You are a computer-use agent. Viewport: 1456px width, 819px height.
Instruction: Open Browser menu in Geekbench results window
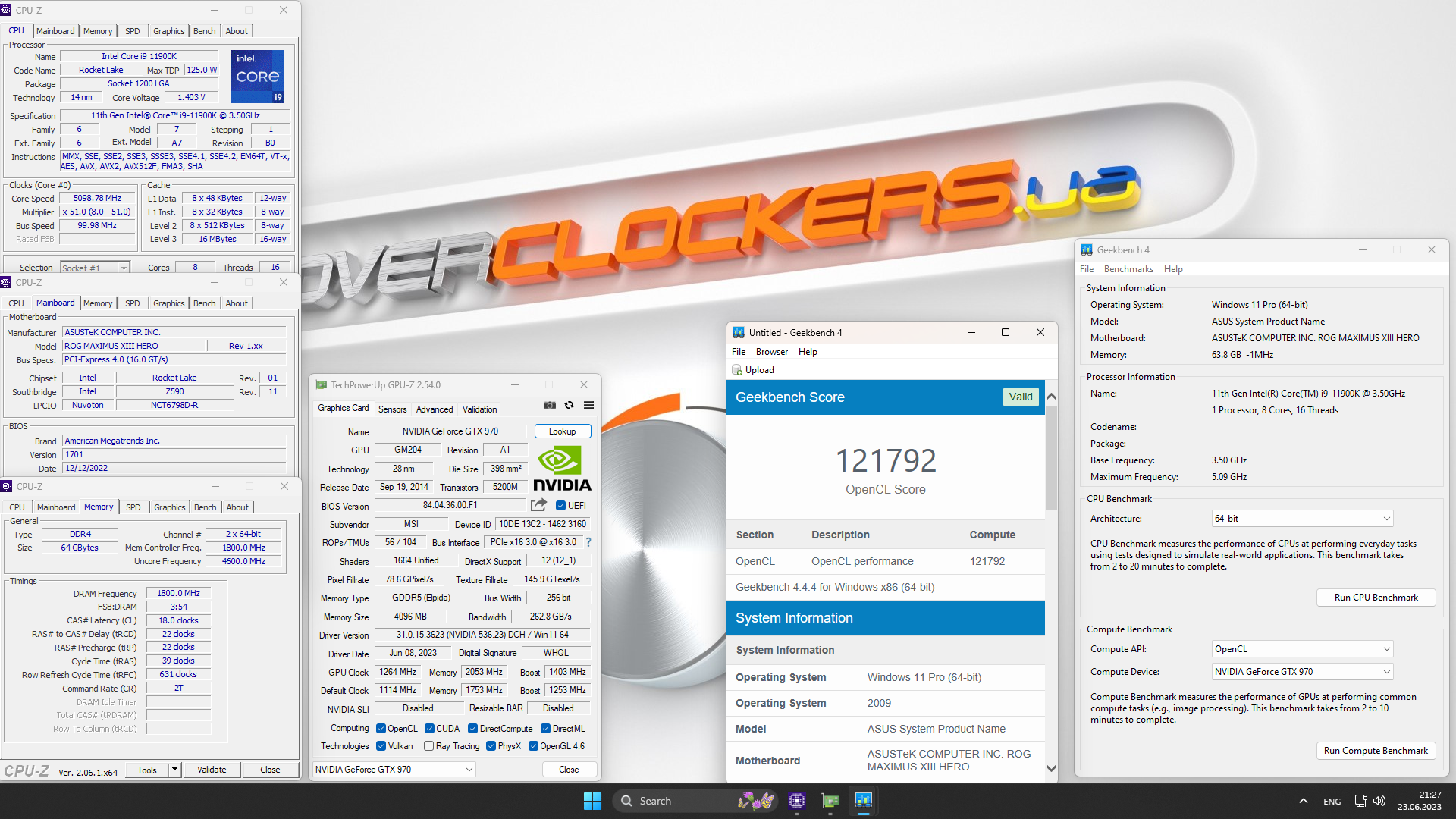(772, 352)
